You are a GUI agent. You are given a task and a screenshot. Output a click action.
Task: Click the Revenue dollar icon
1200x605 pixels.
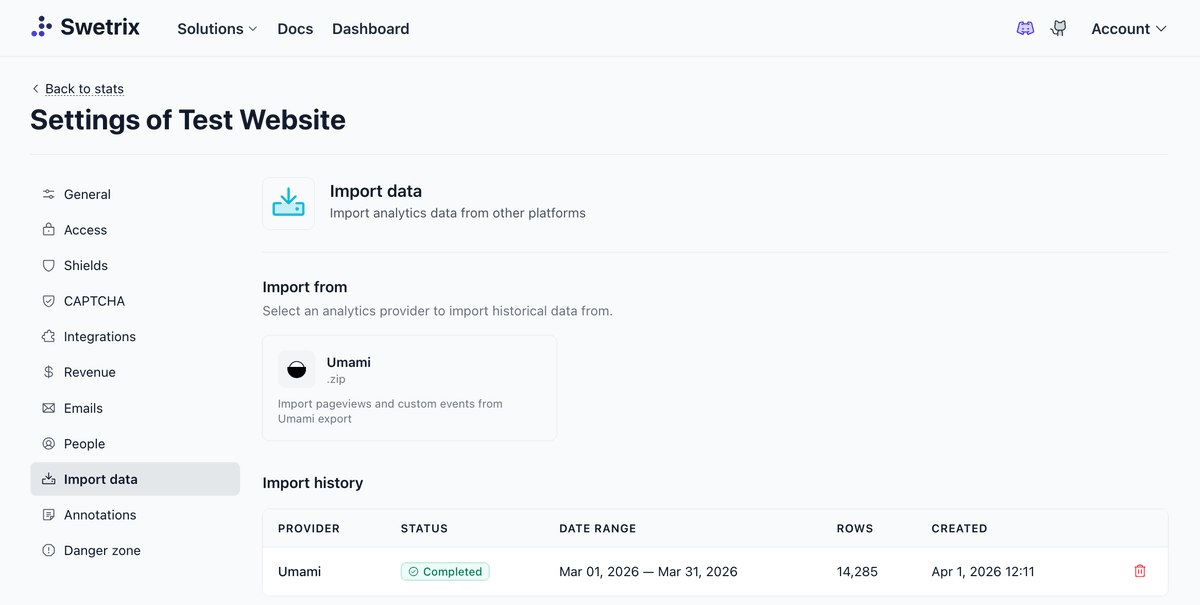click(48, 372)
